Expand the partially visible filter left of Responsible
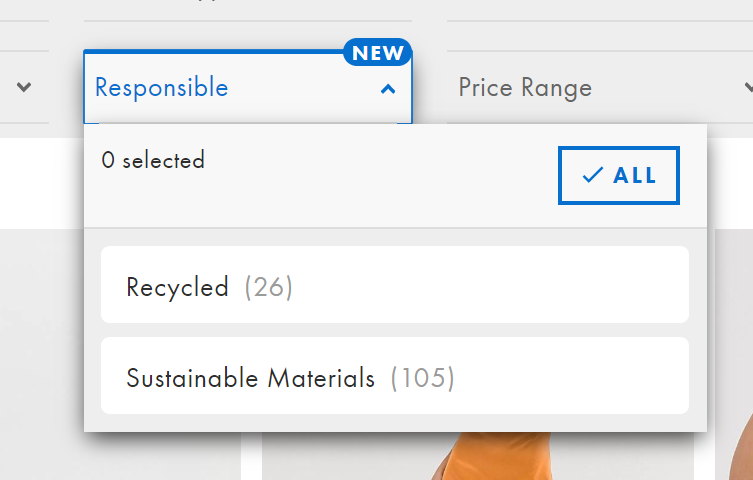 (24, 87)
